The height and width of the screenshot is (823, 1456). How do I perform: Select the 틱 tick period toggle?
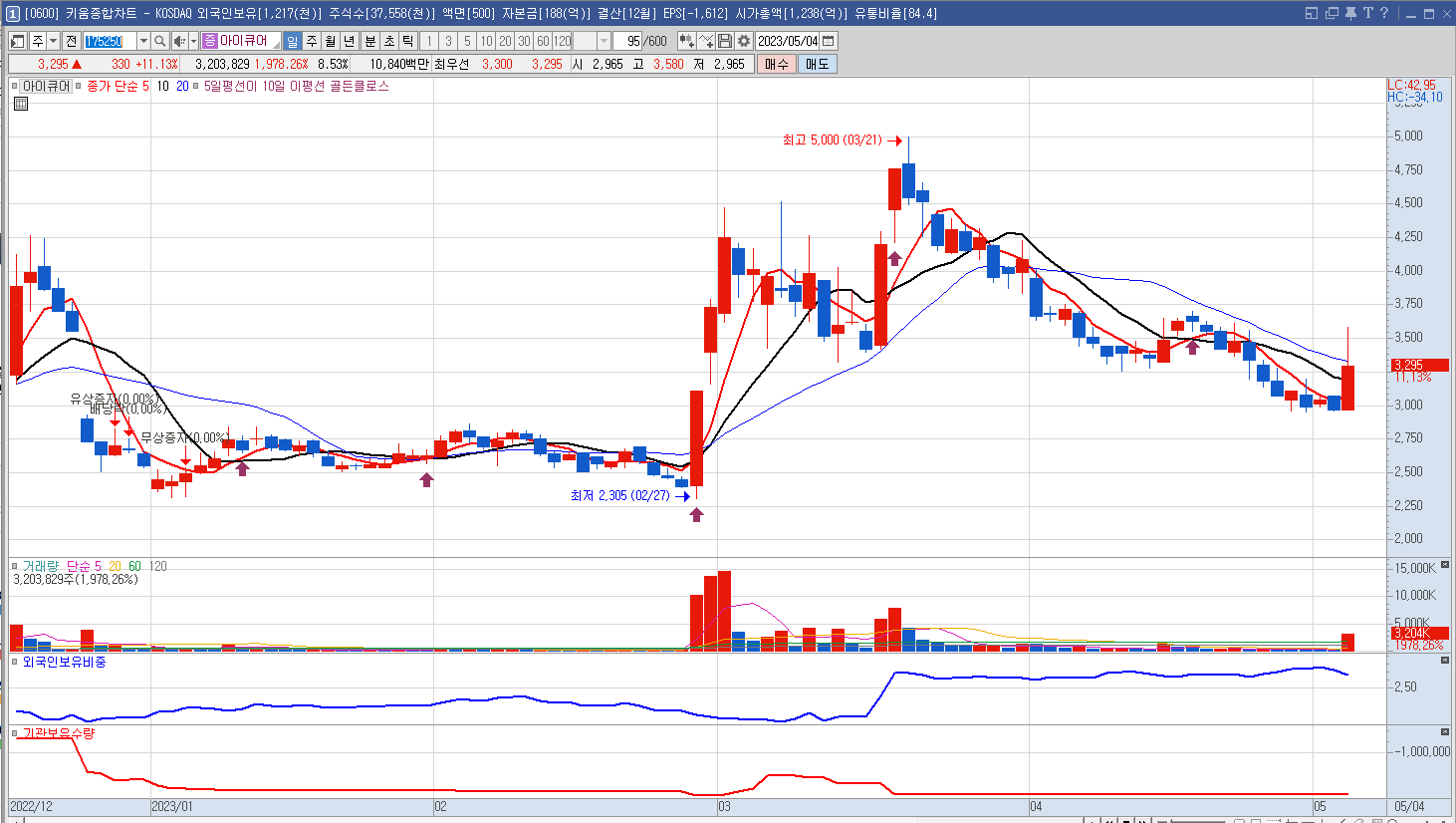(x=408, y=41)
